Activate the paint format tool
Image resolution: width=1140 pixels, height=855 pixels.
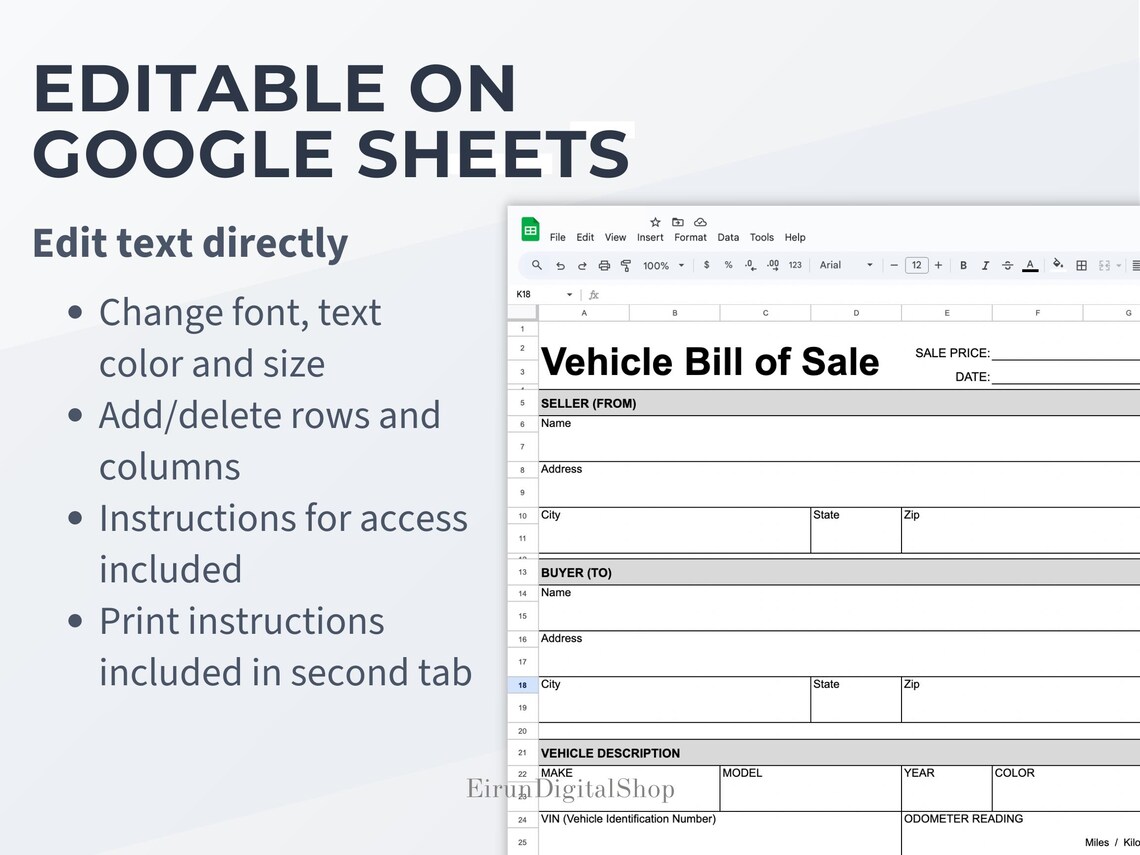(626, 265)
